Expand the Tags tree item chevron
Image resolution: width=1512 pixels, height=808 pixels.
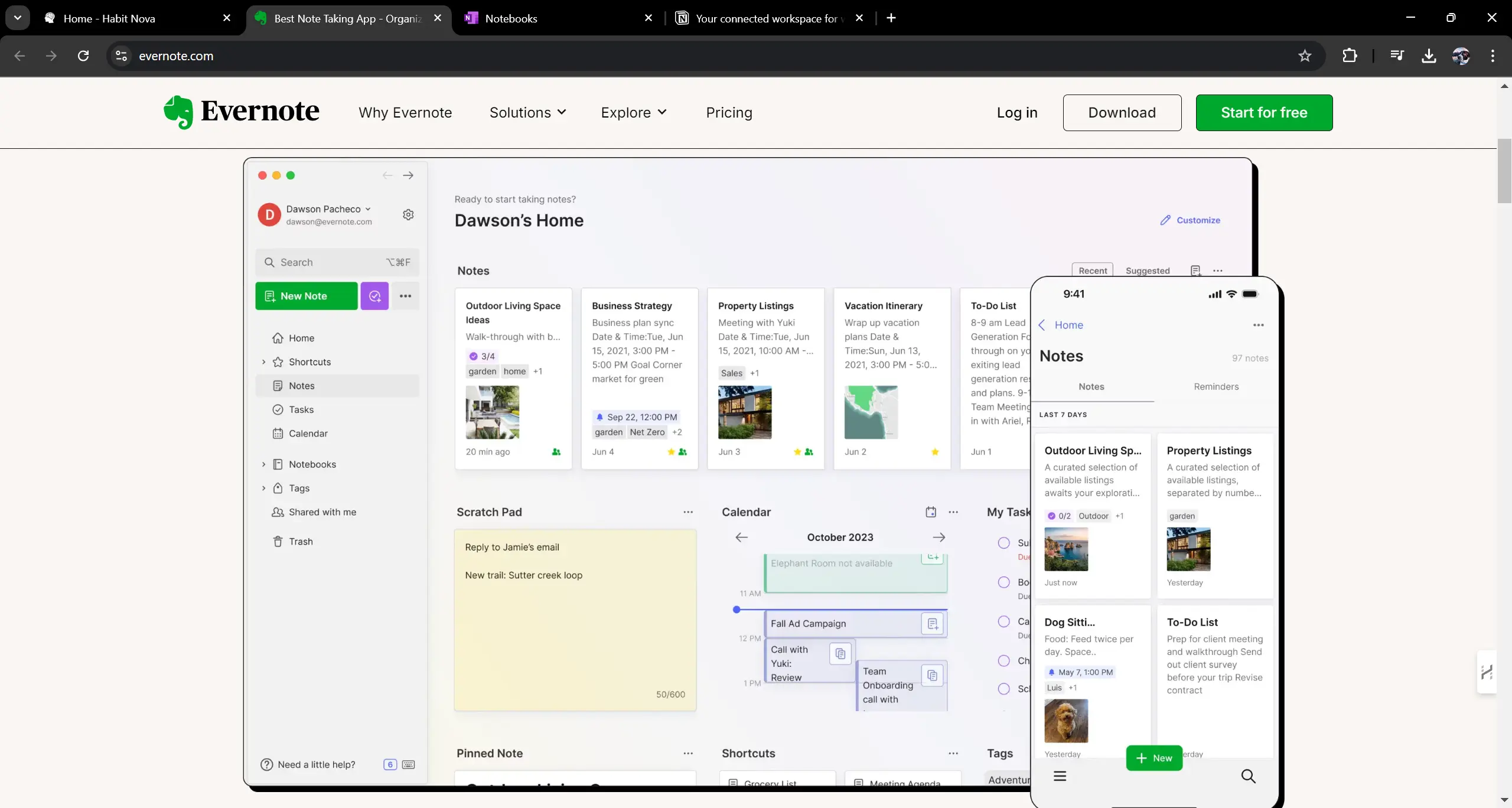click(x=263, y=488)
